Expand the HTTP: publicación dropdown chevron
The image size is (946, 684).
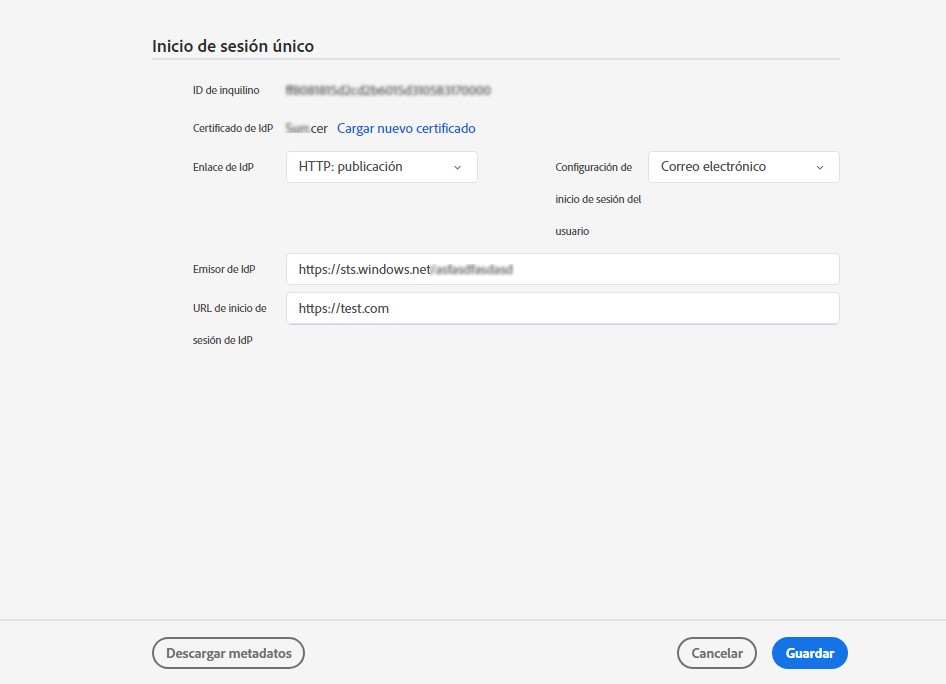(x=459, y=167)
